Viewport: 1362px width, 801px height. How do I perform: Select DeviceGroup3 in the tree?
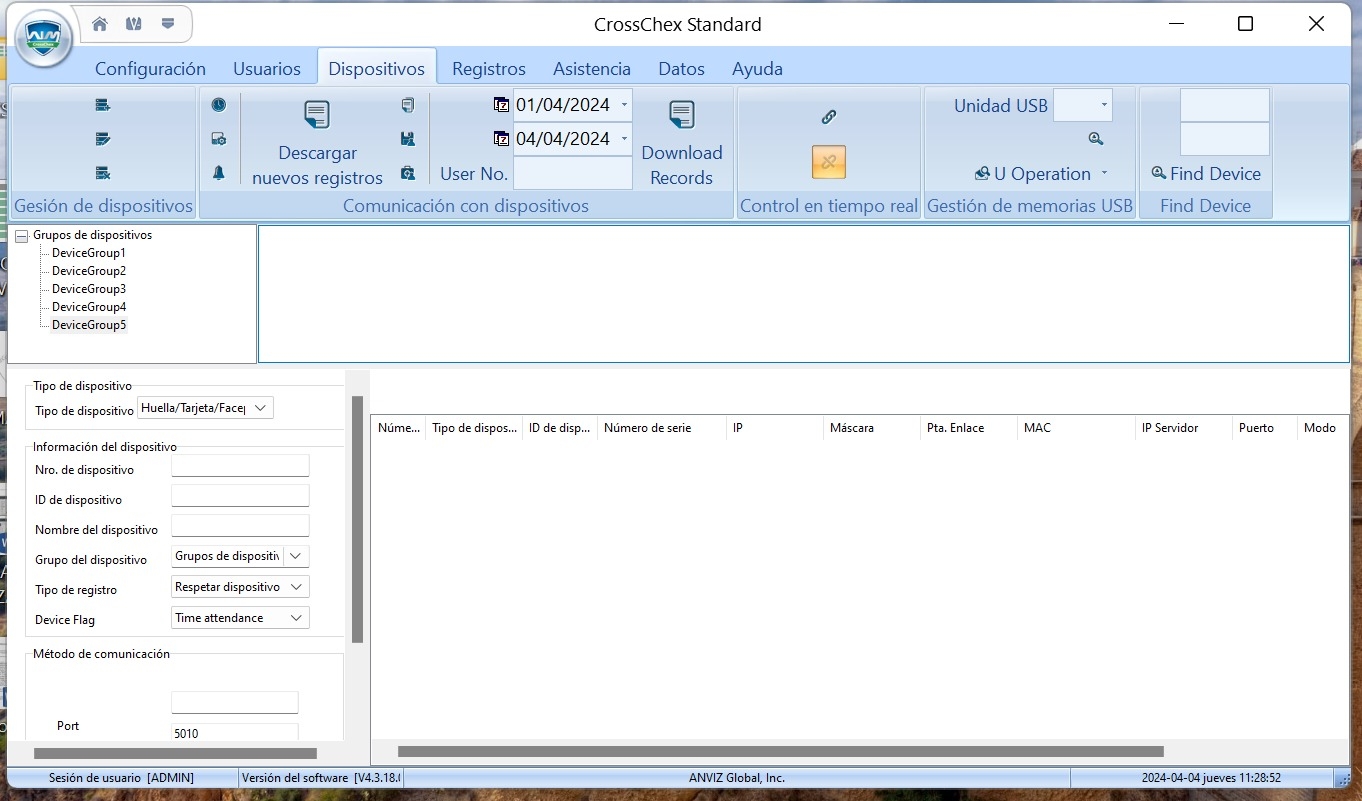tap(89, 290)
